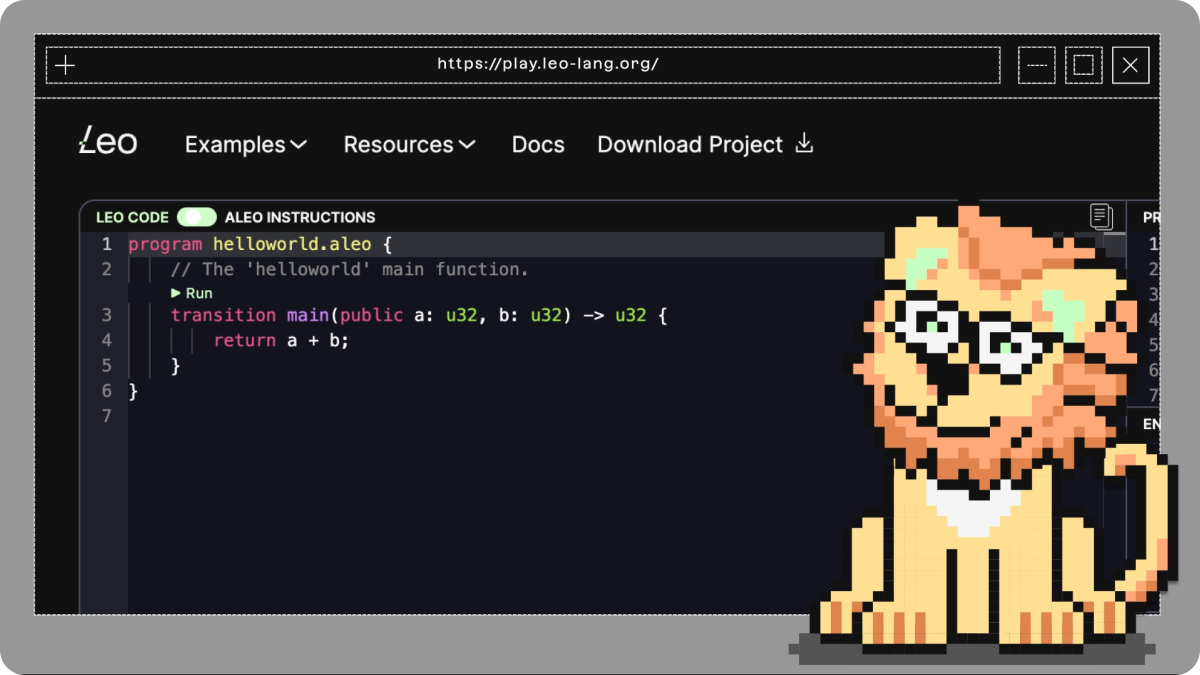Maximize the browser window
This screenshot has height=675, width=1200.
pyautogui.click(x=1083, y=65)
